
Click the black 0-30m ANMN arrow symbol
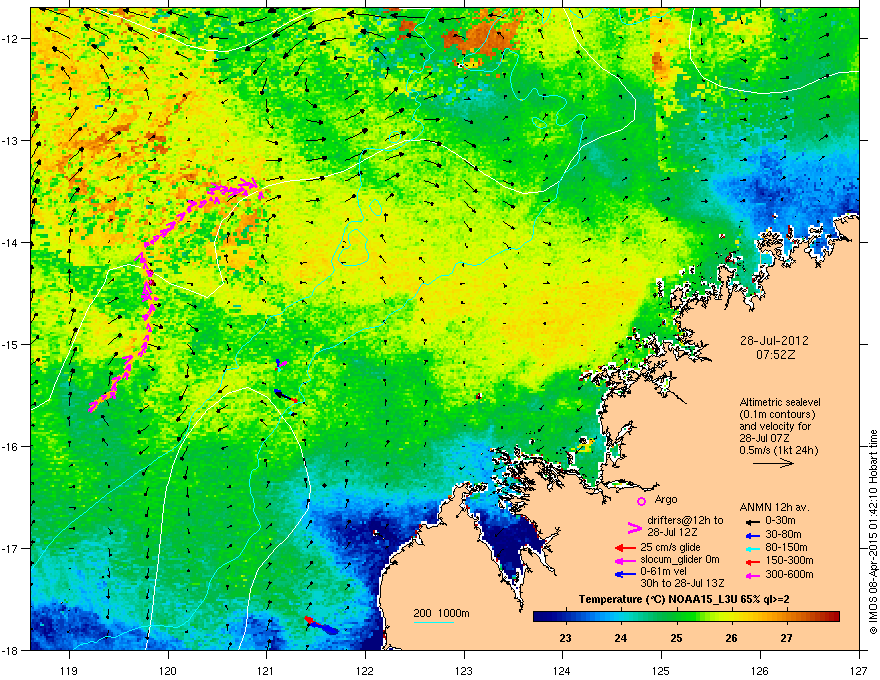(x=752, y=521)
